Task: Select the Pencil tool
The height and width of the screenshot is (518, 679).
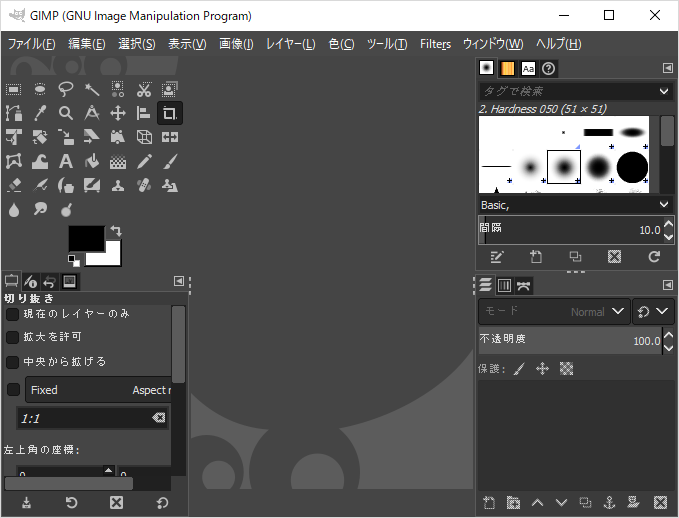Action: [x=144, y=162]
